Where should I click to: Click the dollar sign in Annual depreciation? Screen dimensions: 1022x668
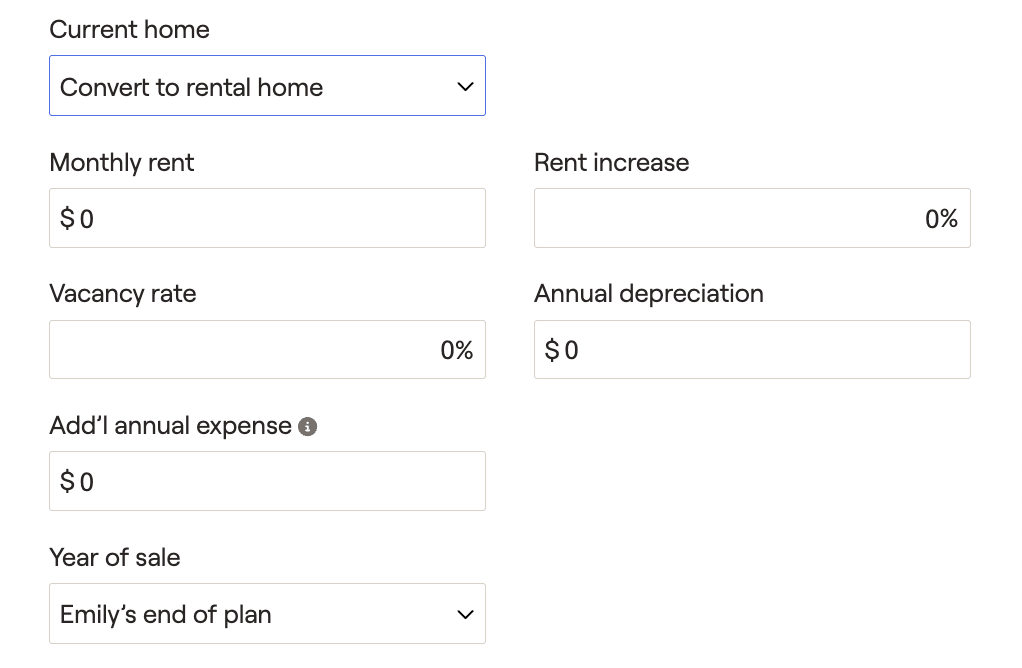pyautogui.click(x=552, y=350)
